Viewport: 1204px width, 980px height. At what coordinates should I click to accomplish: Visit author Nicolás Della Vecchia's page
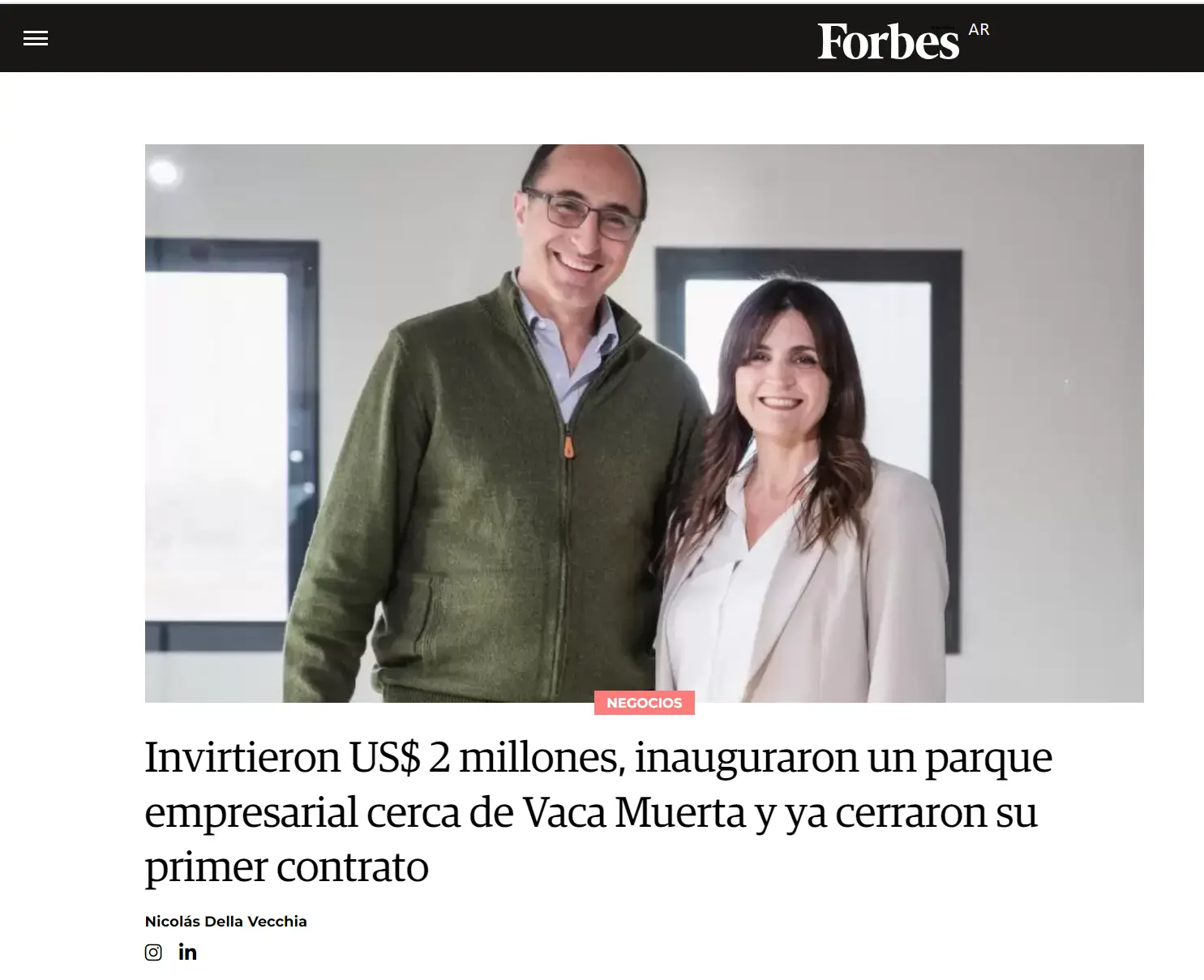(225, 921)
